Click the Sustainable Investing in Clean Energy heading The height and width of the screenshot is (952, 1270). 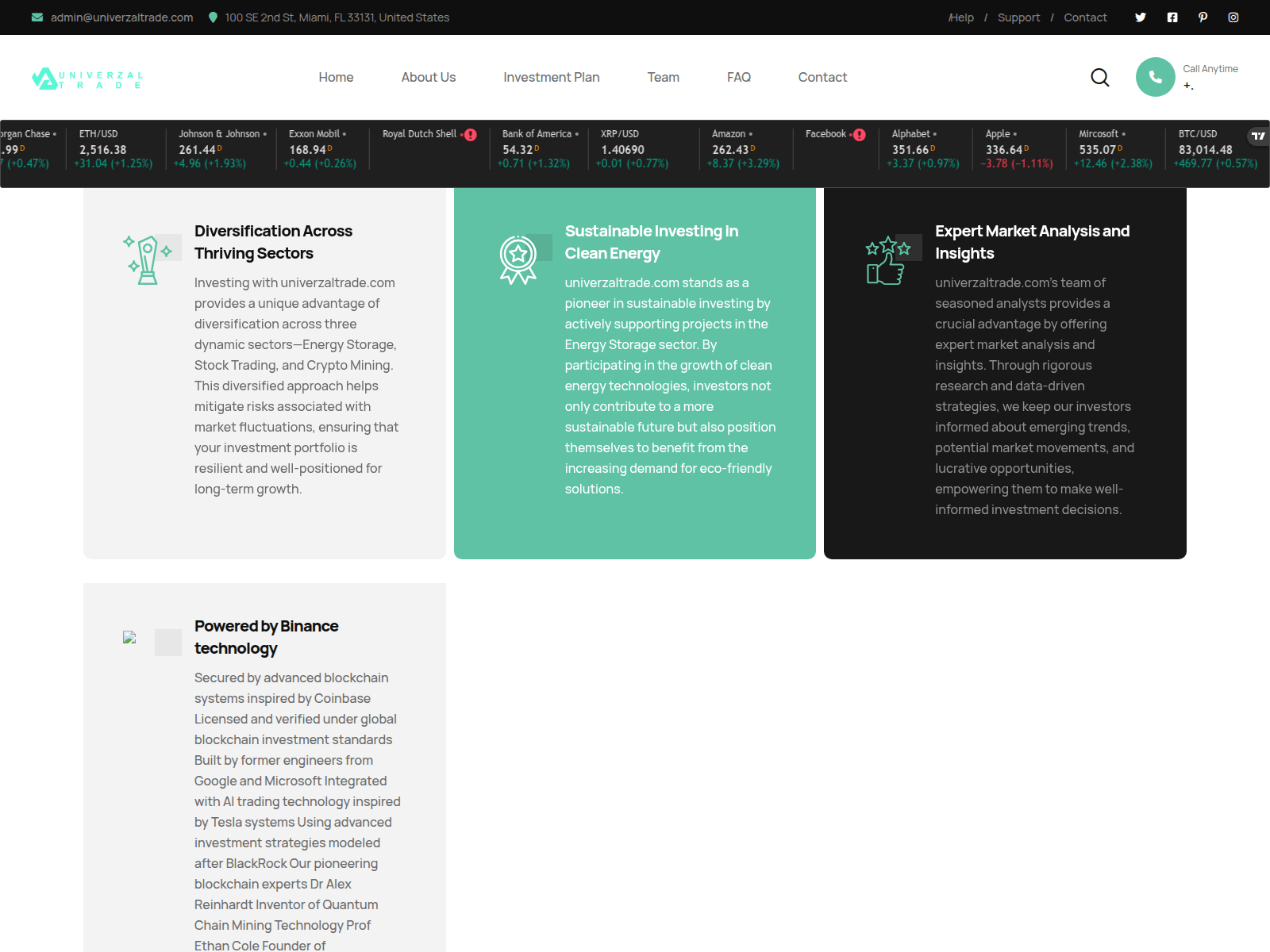coord(652,242)
